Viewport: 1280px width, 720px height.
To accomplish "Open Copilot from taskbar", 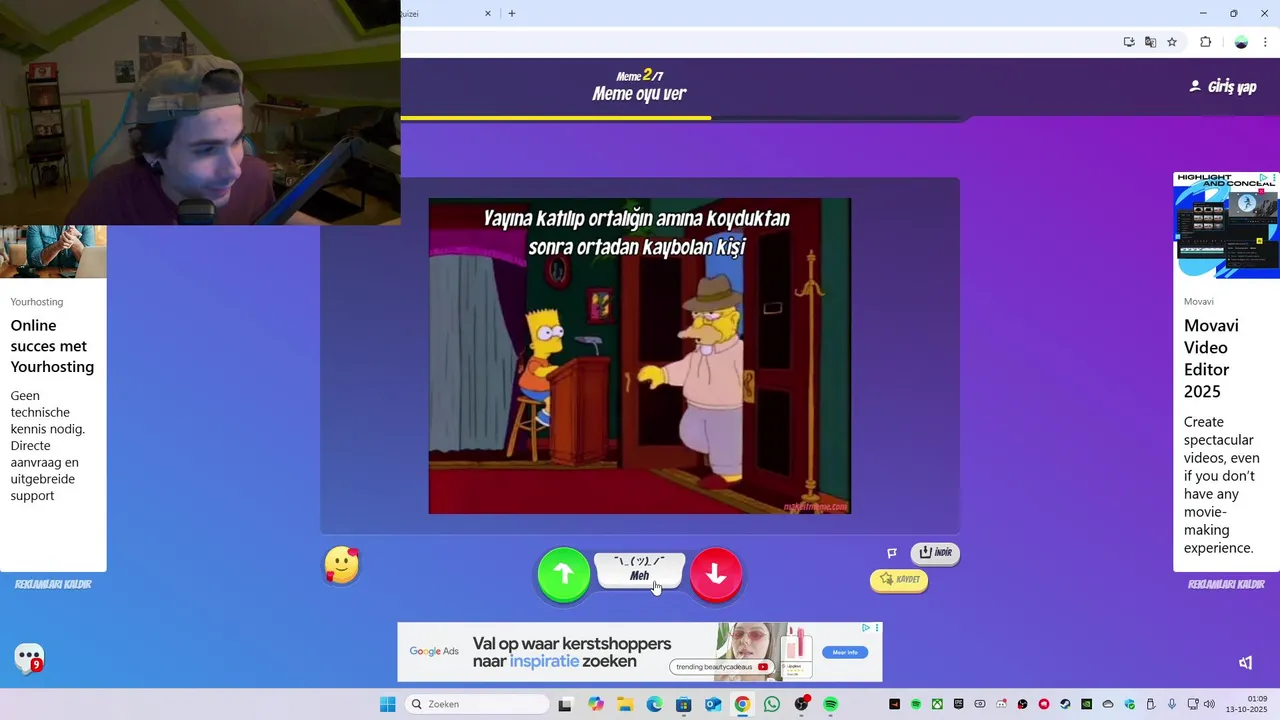I will click(597, 704).
